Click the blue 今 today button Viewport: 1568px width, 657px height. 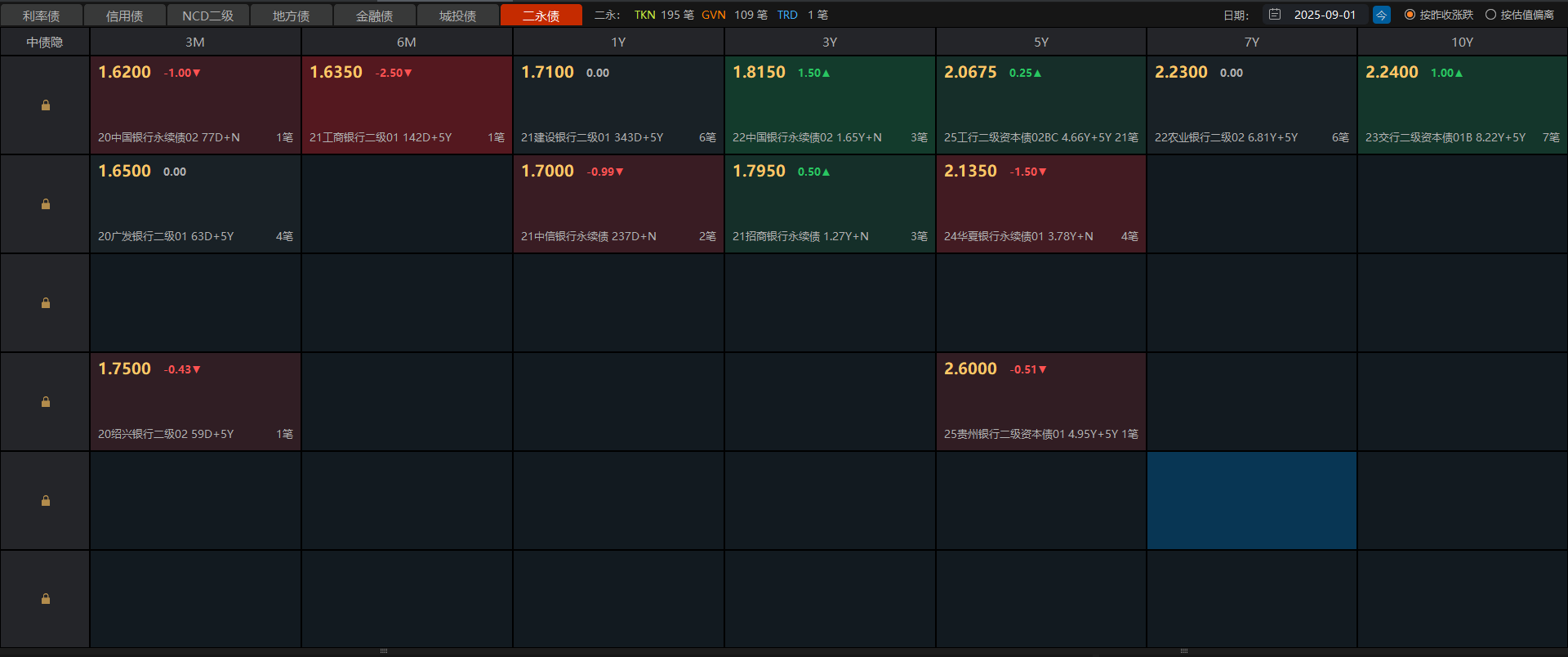pos(1381,15)
